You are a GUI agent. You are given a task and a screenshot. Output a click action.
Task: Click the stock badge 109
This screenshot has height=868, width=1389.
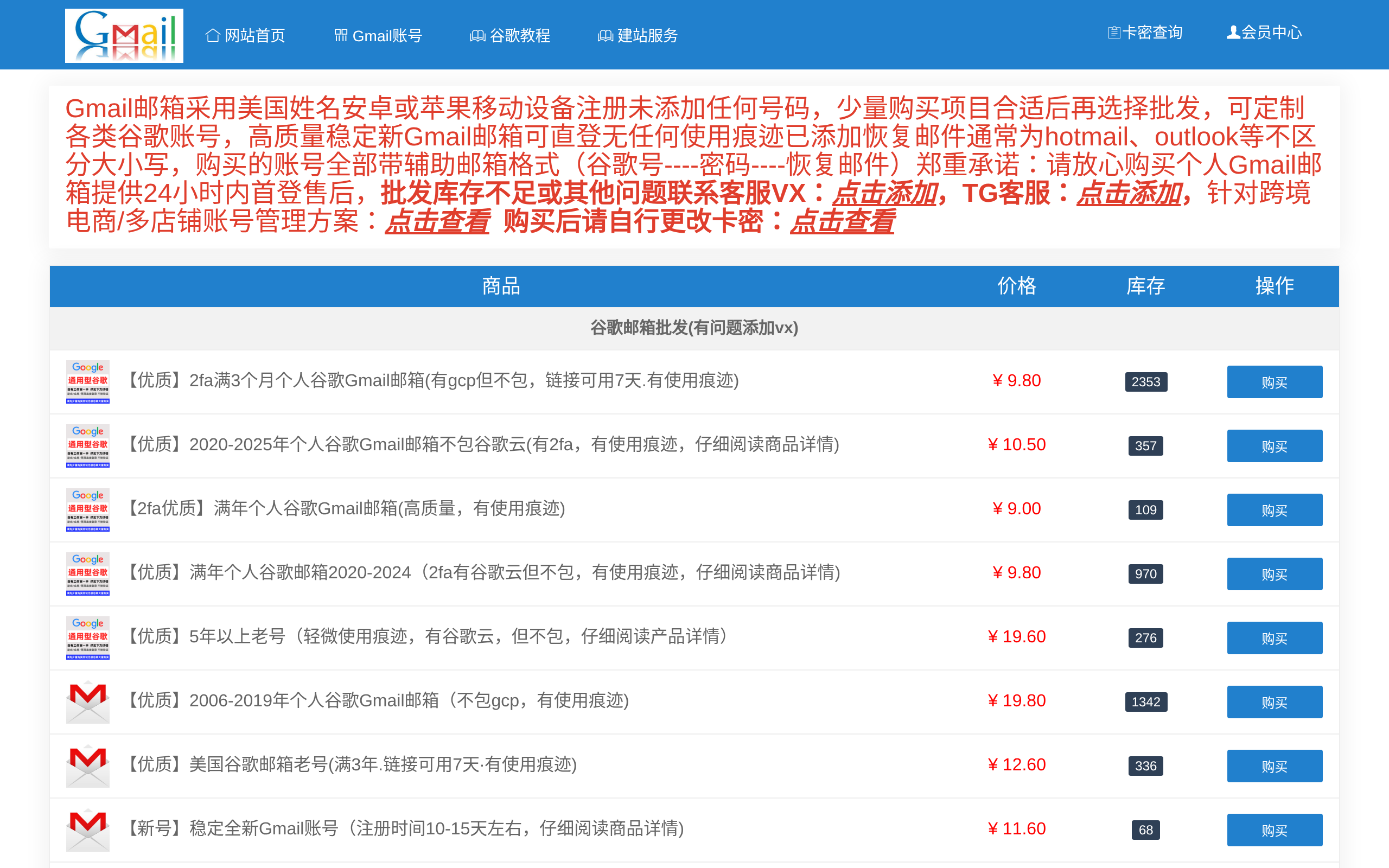[1145, 510]
